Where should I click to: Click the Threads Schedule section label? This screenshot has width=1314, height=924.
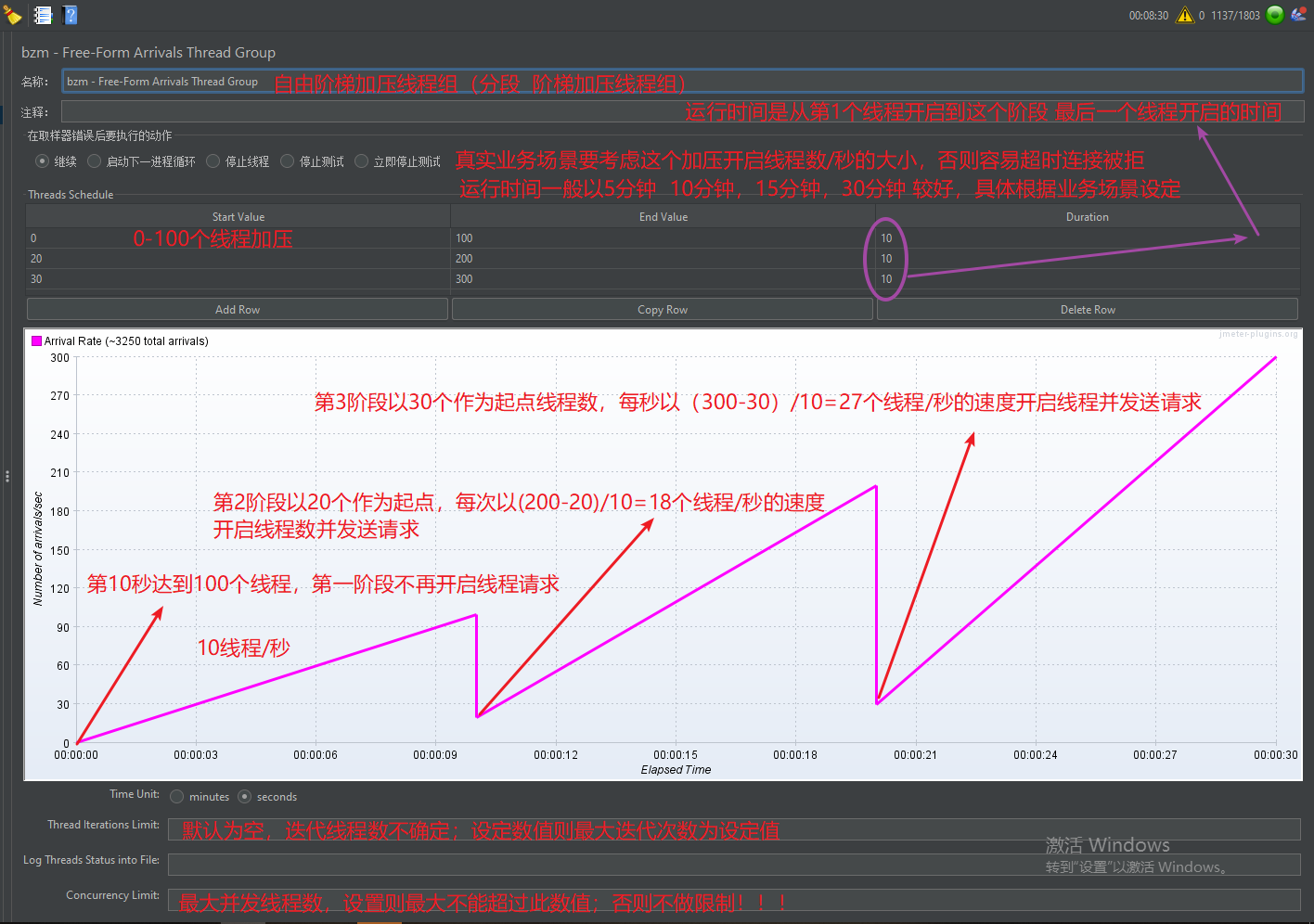(71, 194)
